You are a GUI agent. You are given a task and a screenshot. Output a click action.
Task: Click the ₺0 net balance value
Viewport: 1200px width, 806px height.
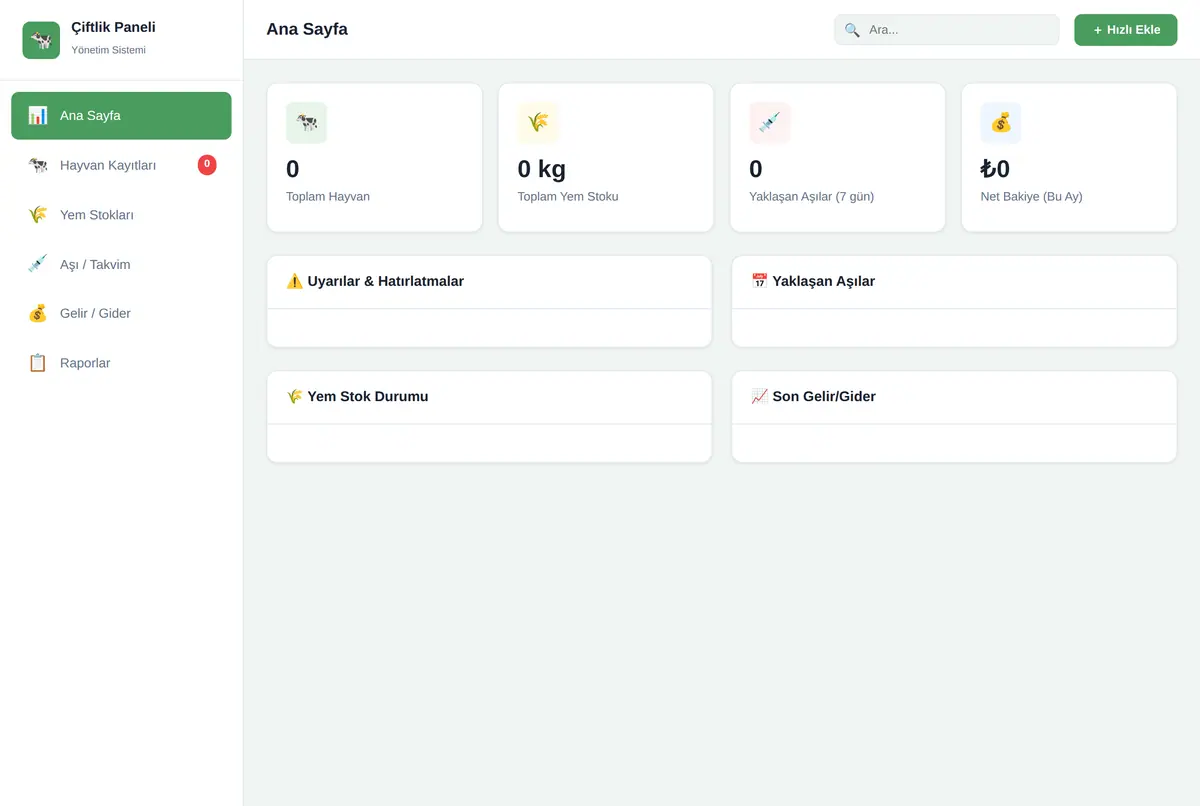[995, 169]
